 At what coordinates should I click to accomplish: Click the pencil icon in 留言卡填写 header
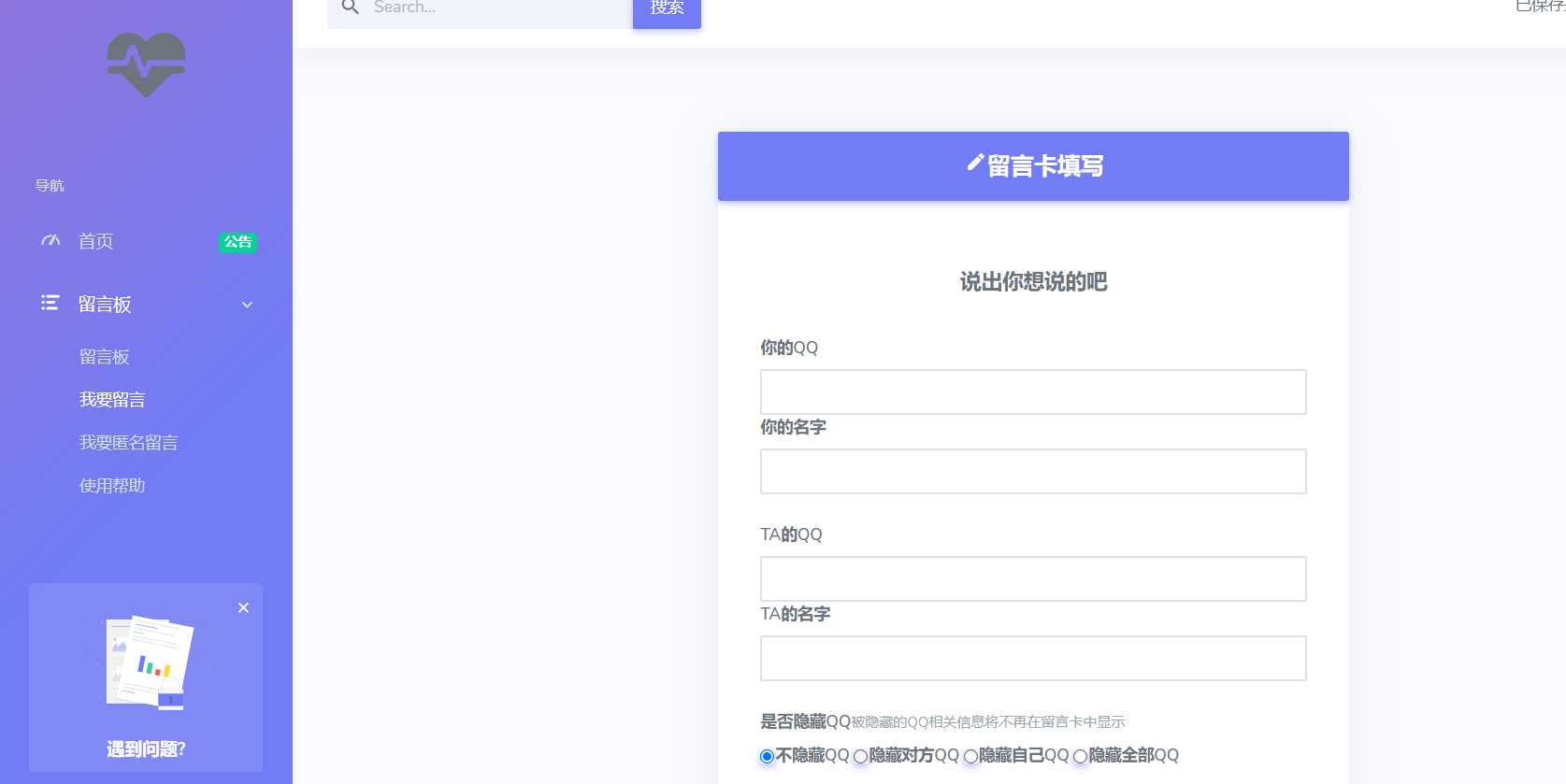(974, 163)
